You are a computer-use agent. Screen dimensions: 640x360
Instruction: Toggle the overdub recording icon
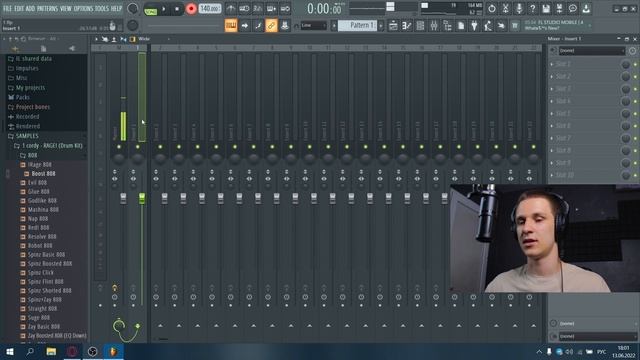click(x=271, y=9)
